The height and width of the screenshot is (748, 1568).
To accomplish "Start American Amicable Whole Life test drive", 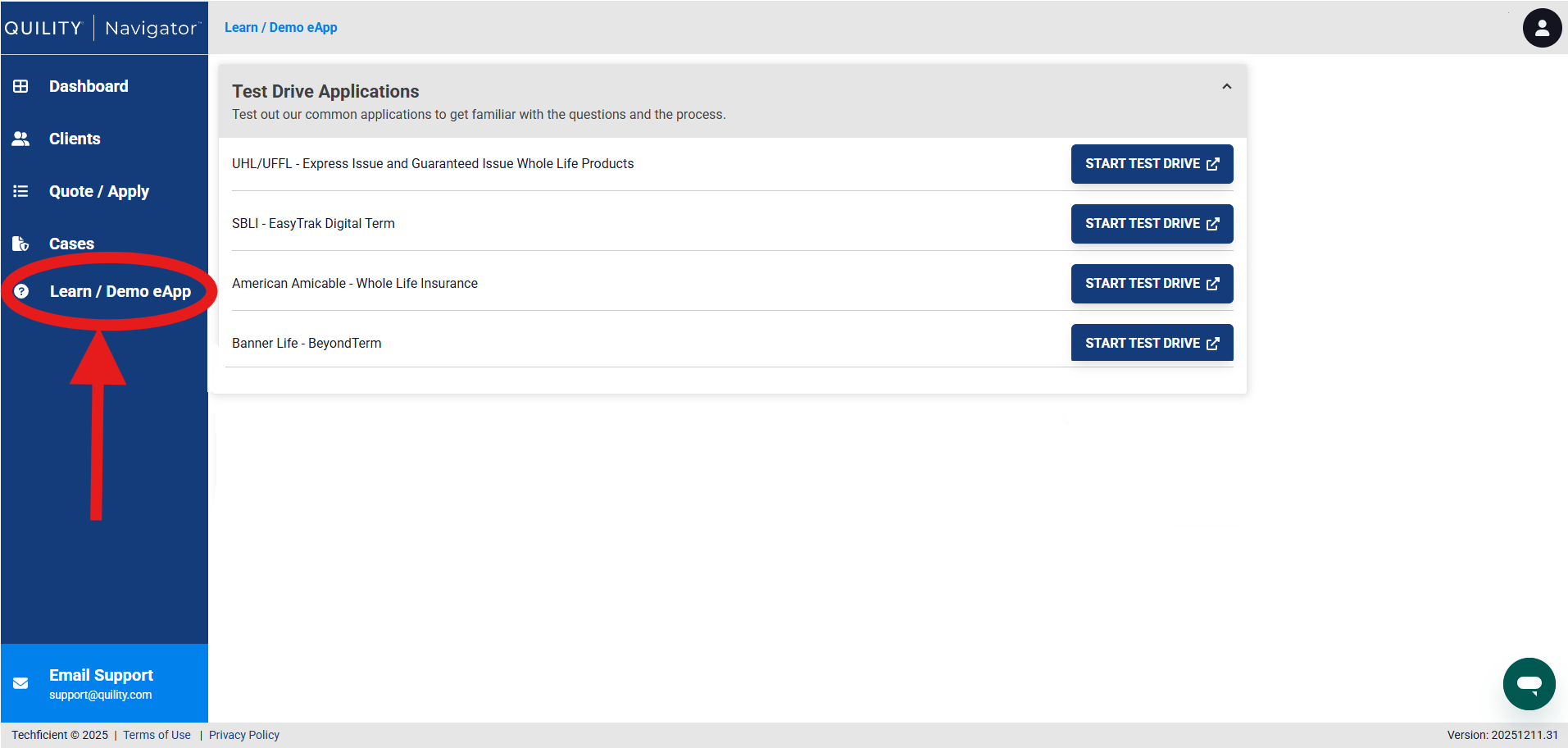I will (1152, 284).
